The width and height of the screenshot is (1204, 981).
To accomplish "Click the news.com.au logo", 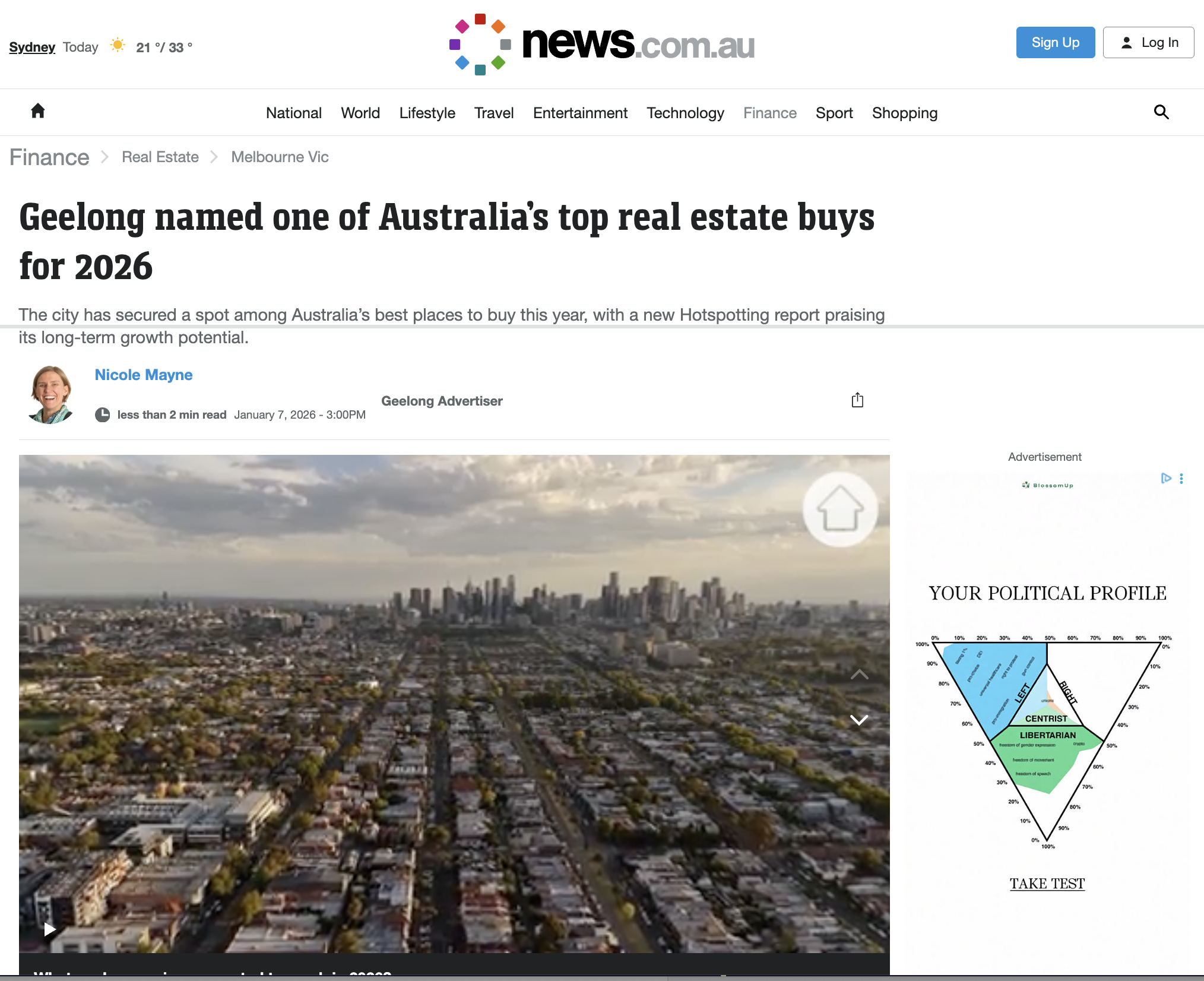I will tap(601, 44).
